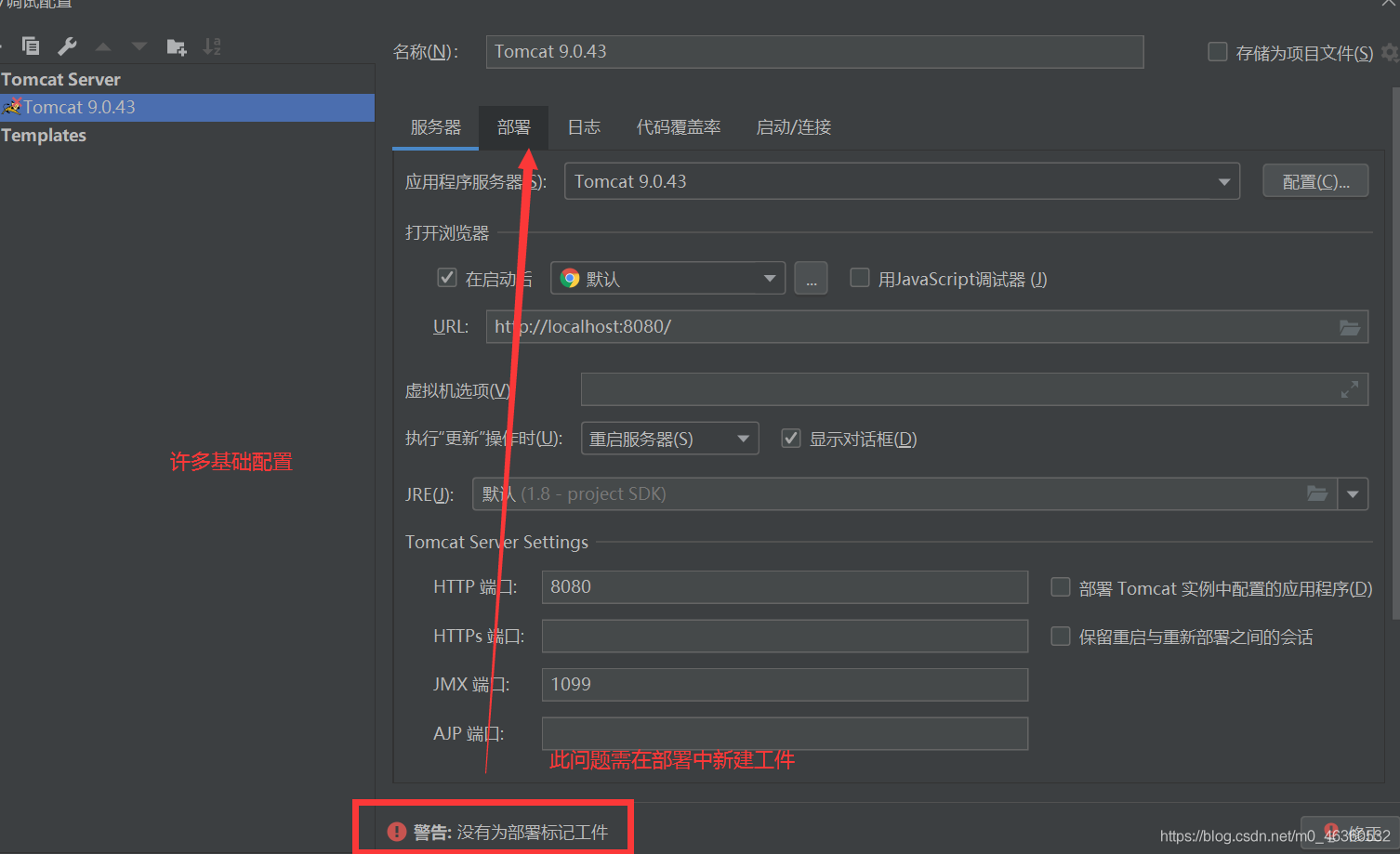
Task: Click the vertical scrollbar on right edge
Action: (1395, 353)
